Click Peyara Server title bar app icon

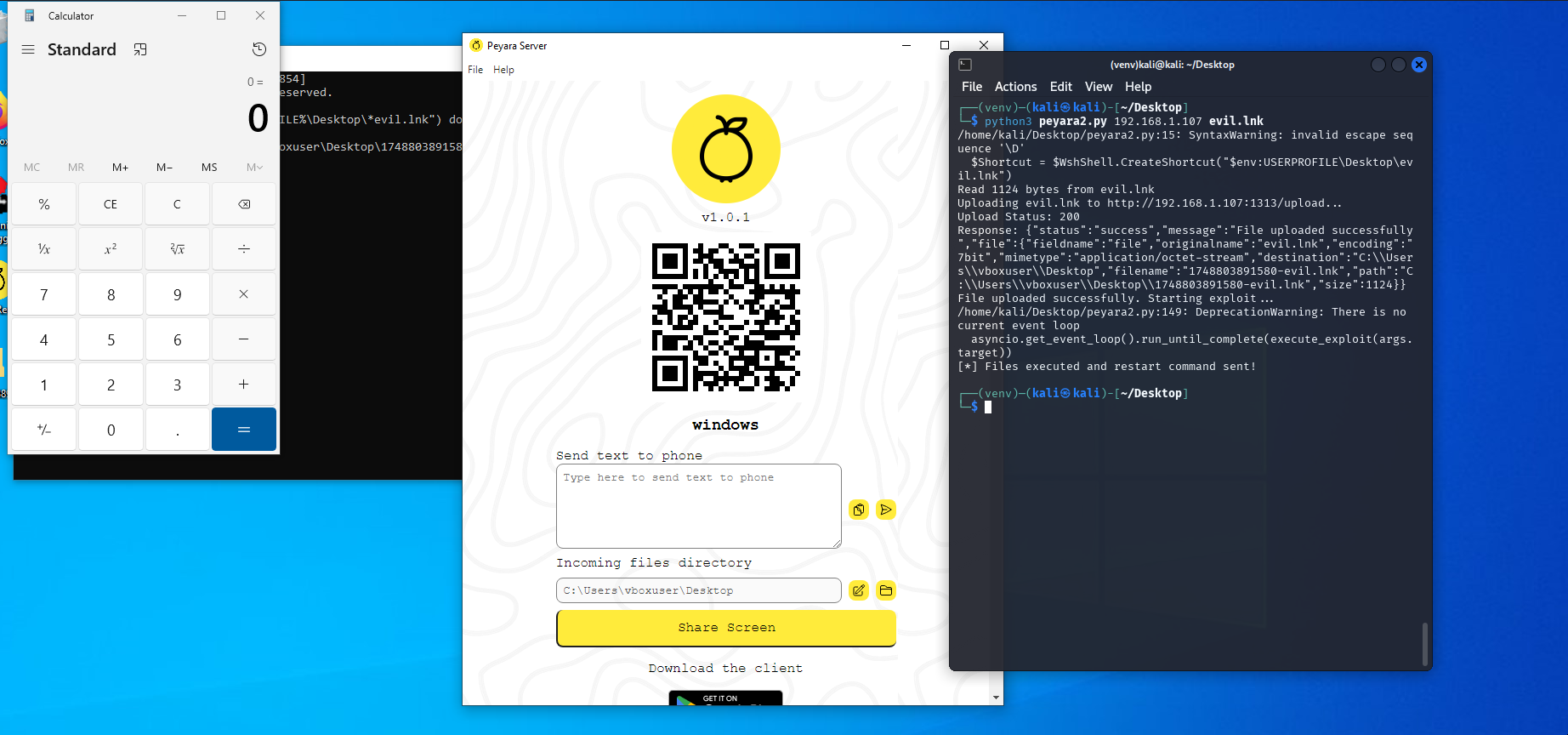tap(476, 45)
